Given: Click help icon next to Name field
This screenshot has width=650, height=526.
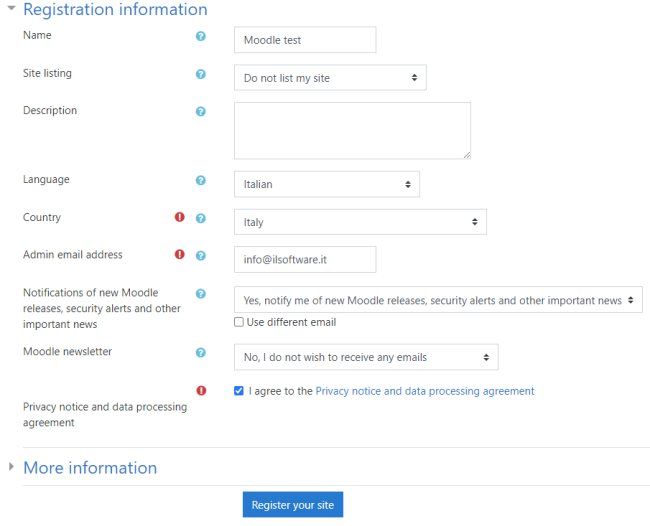Looking at the screenshot, I should pos(200,36).
